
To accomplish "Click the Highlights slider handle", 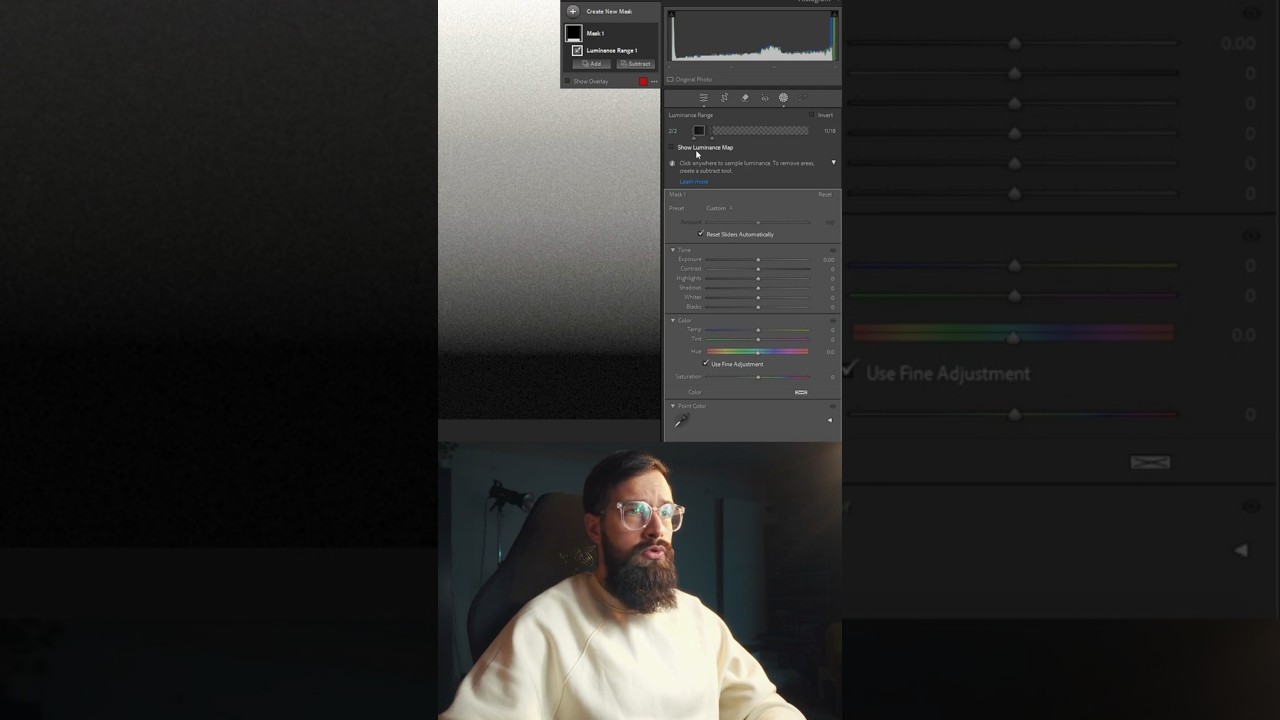I will click(758, 279).
